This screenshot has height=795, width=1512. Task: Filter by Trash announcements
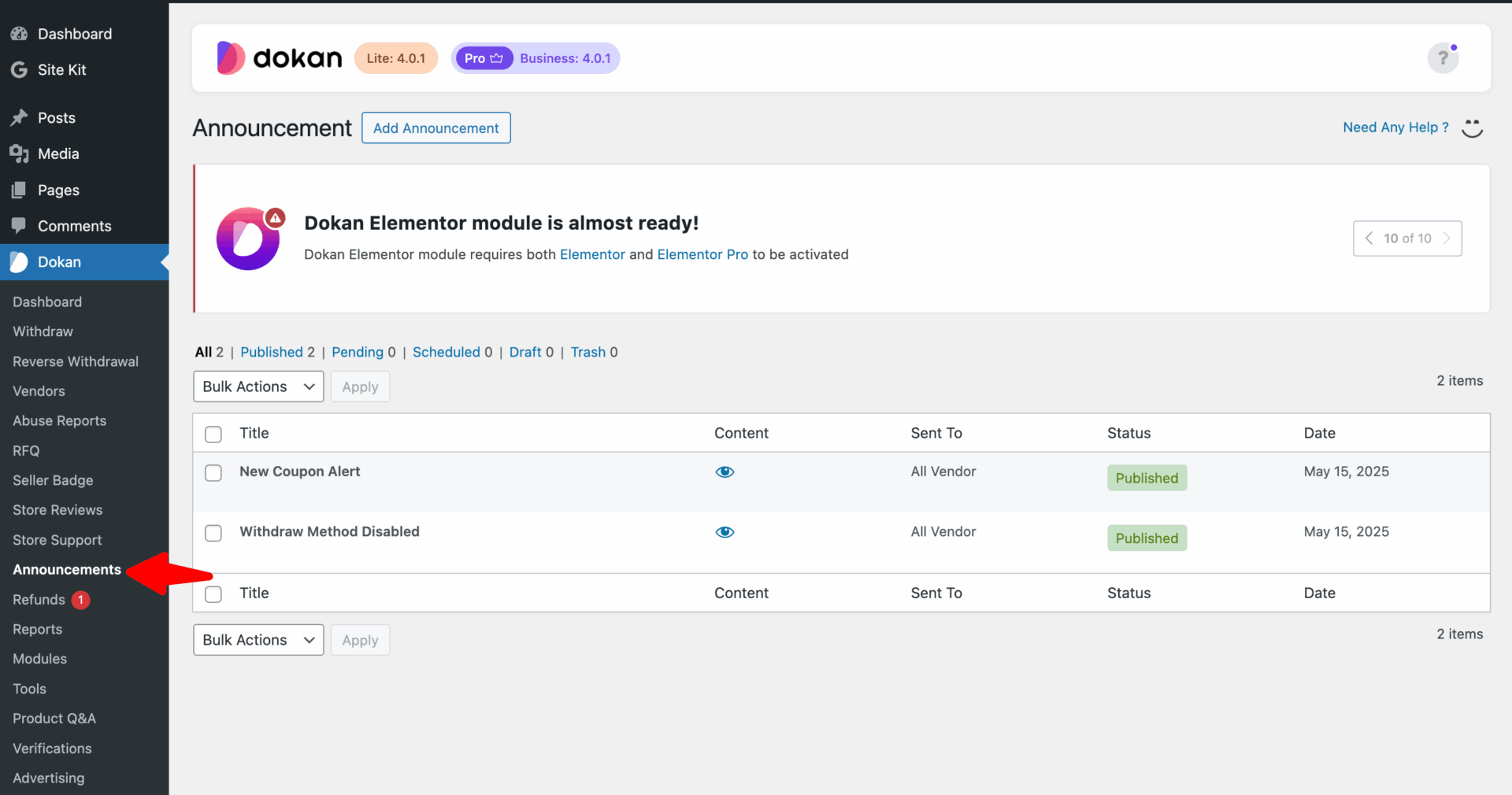click(588, 352)
